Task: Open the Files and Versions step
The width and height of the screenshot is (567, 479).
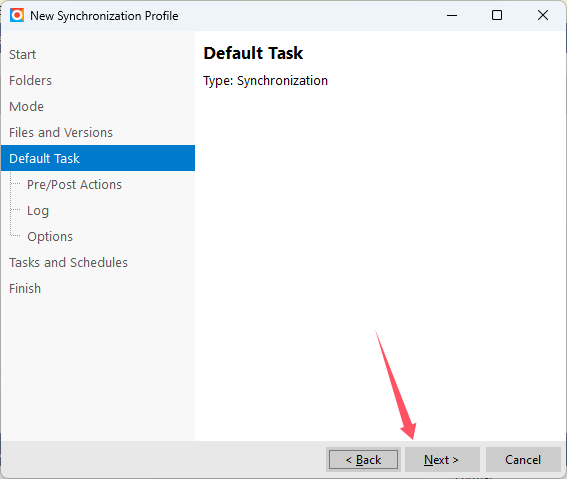Action: [61, 133]
